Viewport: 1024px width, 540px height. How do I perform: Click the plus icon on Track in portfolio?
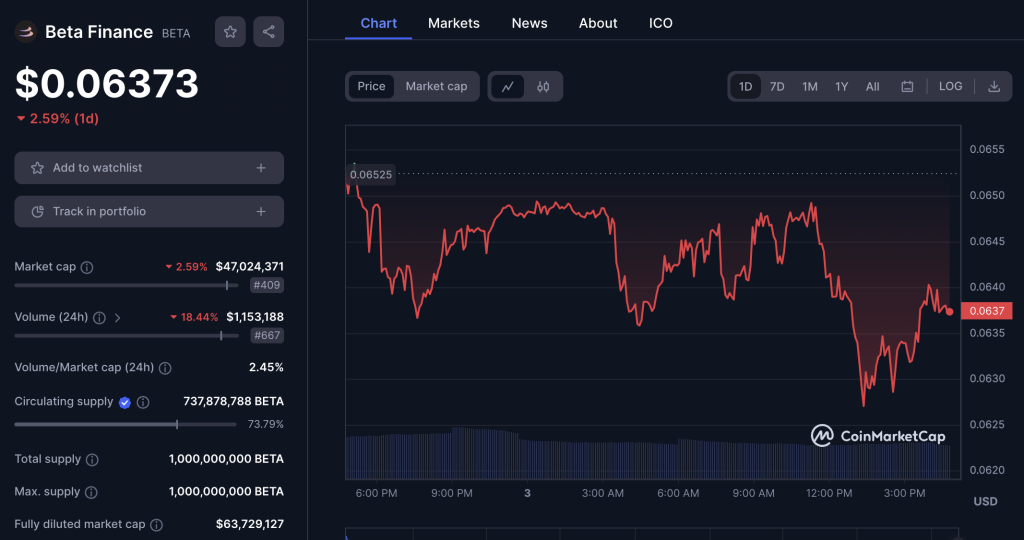click(x=261, y=212)
